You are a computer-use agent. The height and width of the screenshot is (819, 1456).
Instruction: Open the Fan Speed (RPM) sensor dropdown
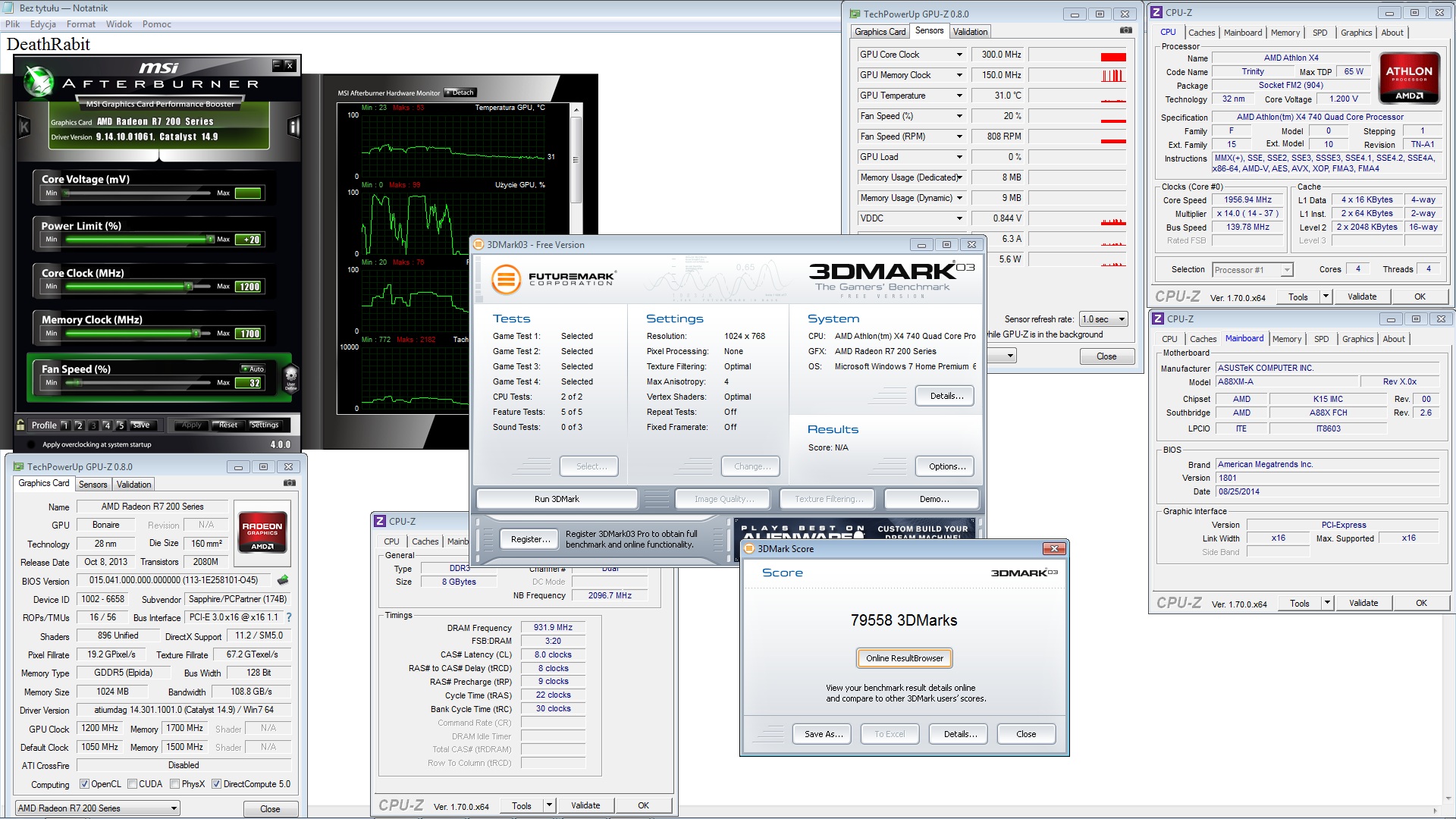pos(959,136)
